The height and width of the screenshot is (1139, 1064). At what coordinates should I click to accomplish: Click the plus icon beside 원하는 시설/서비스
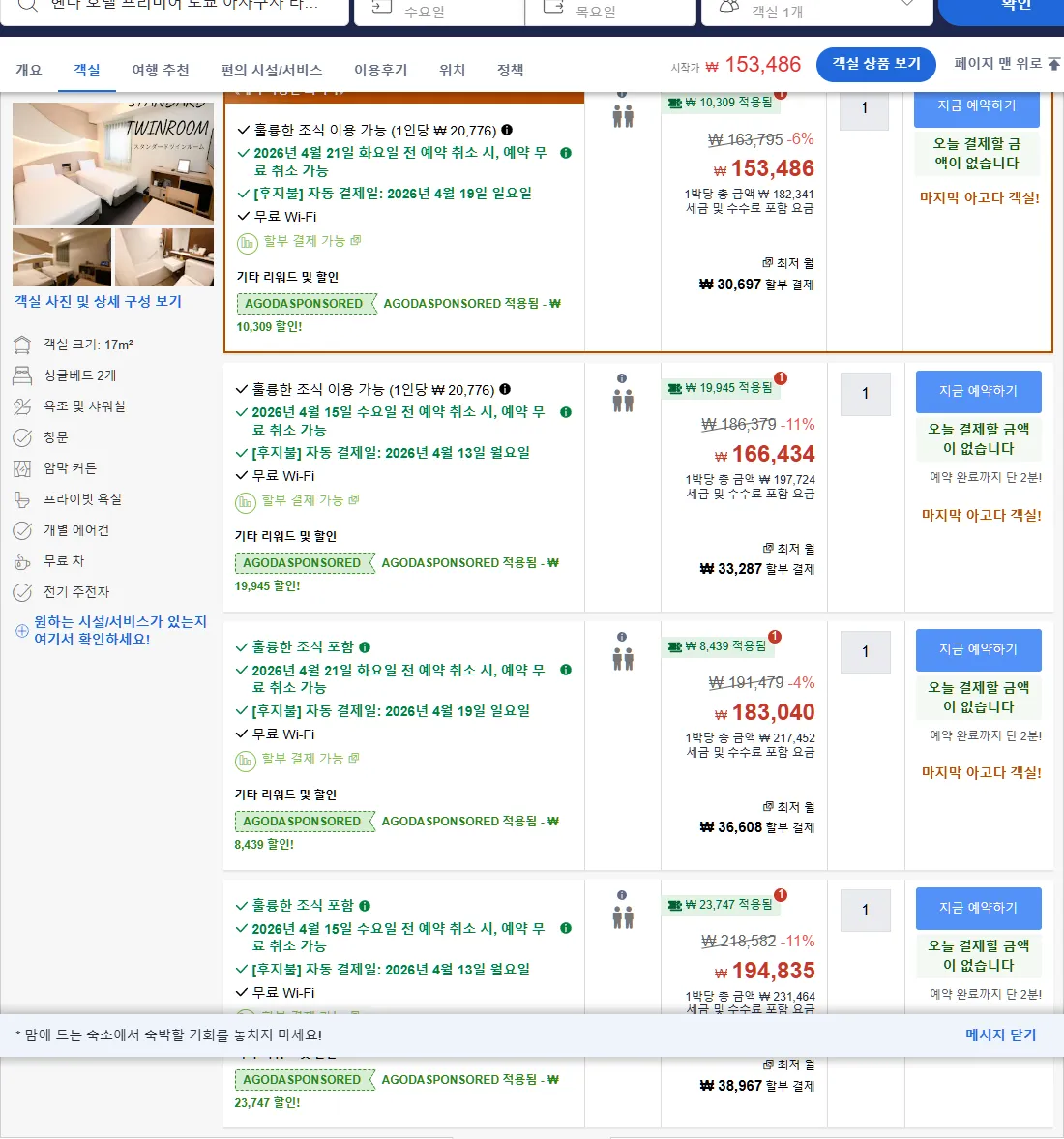tap(22, 631)
